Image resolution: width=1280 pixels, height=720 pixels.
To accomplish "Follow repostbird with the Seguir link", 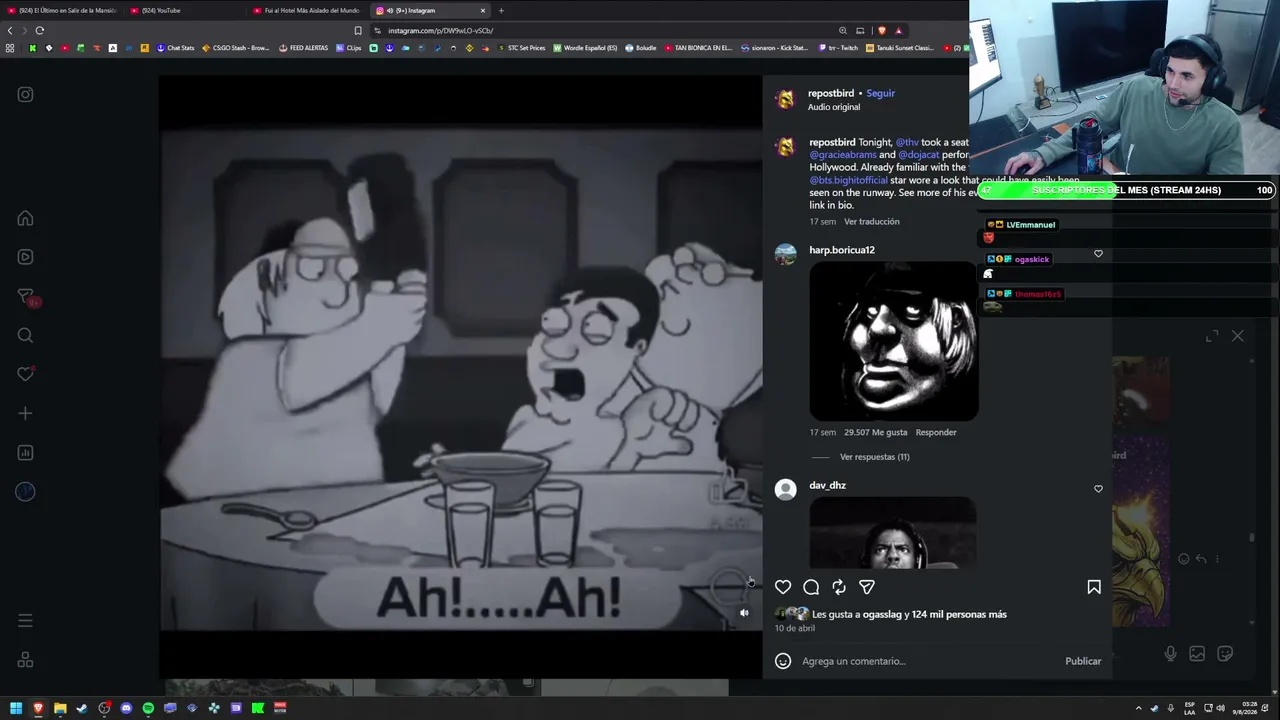I will 881,93.
